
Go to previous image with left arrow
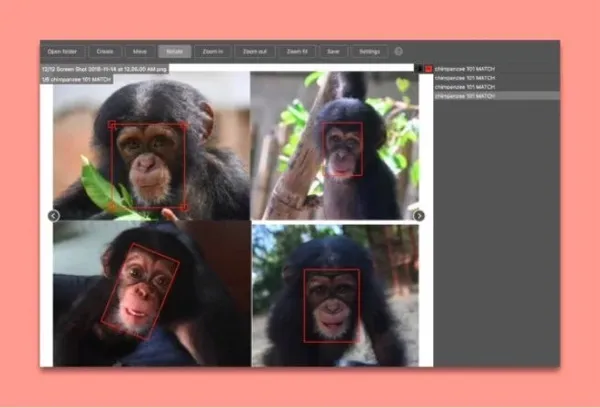[54, 216]
